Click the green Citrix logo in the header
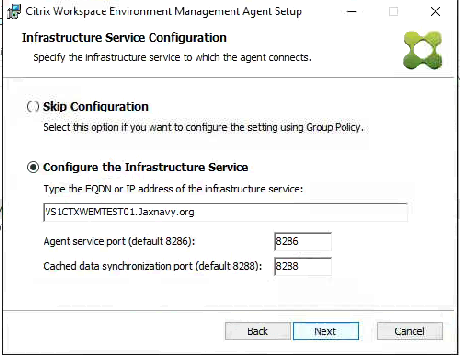This screenshot has height=362, width=460. (x=423, y=51)
